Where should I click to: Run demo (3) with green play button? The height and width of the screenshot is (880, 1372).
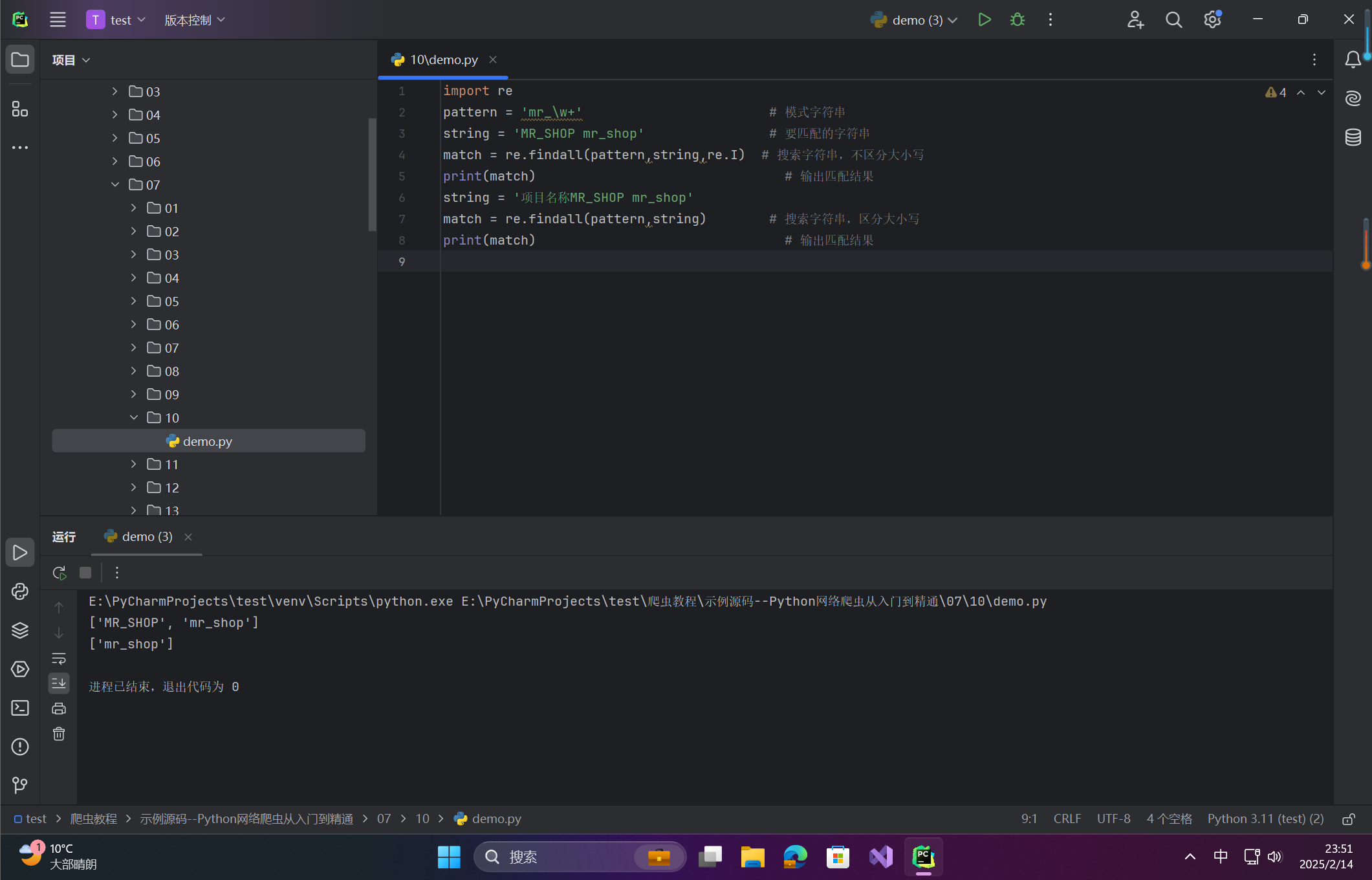click(984, 20)
